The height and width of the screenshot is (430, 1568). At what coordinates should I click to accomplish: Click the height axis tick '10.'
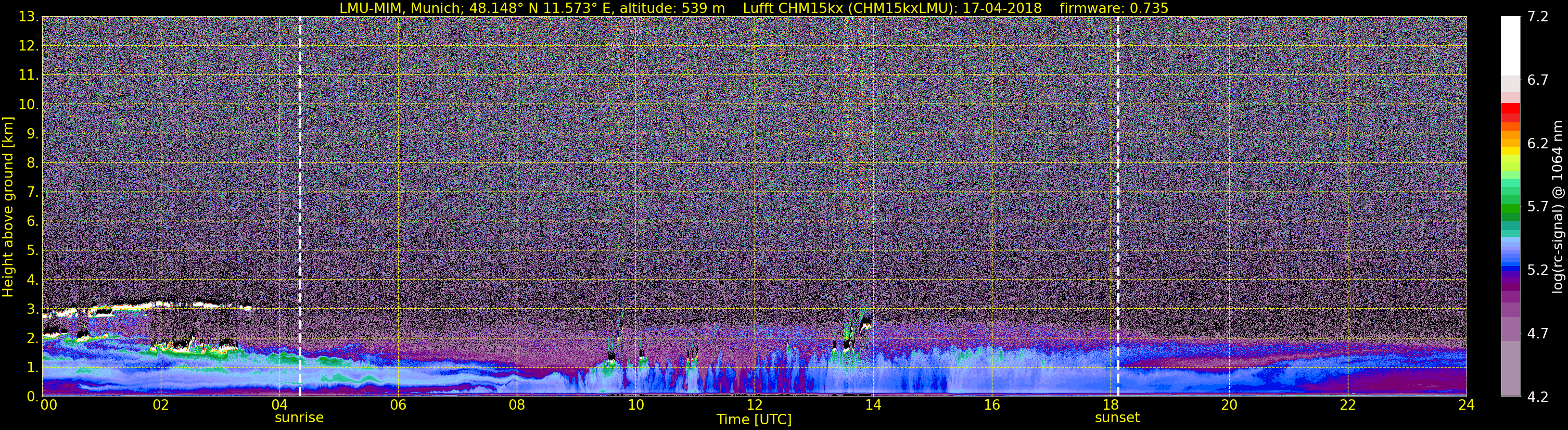pyautogui.click(x=29, y=104)
